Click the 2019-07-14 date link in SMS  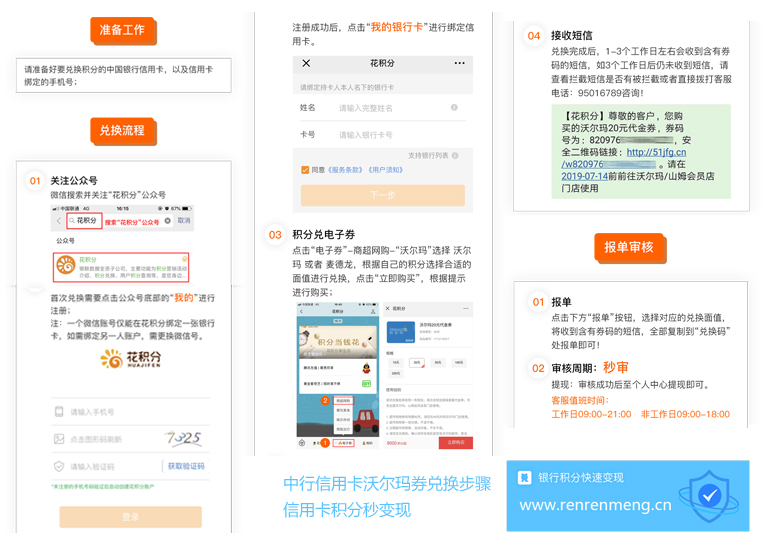(x=584, y=176)
